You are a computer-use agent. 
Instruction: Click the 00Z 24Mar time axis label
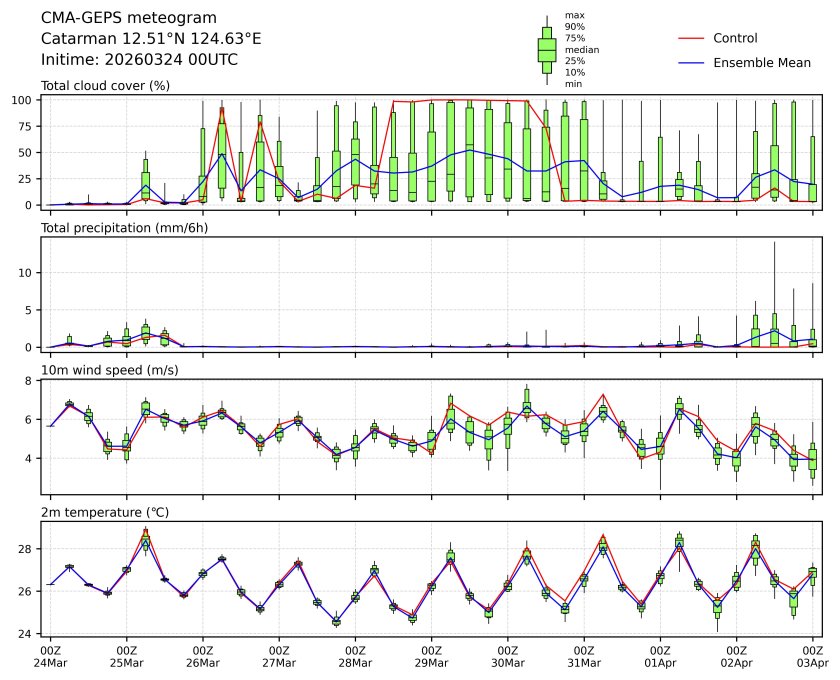click(x=50, y=656)
